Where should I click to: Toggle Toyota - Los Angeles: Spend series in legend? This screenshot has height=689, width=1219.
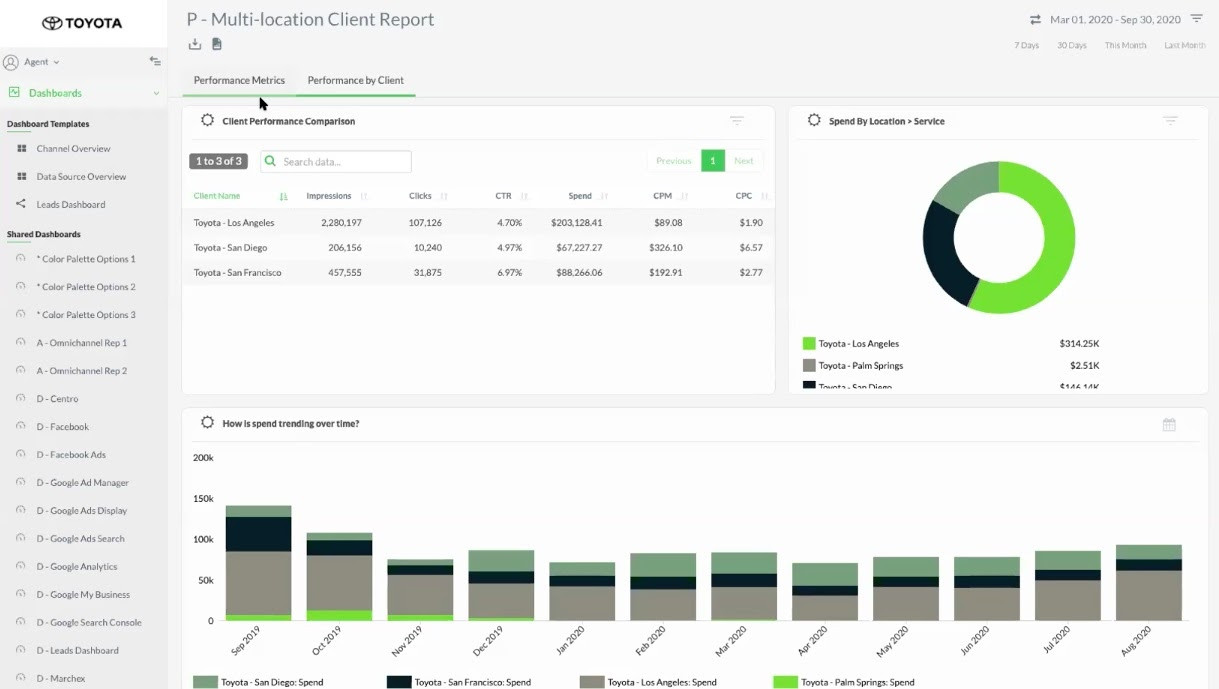coord(648,682)
